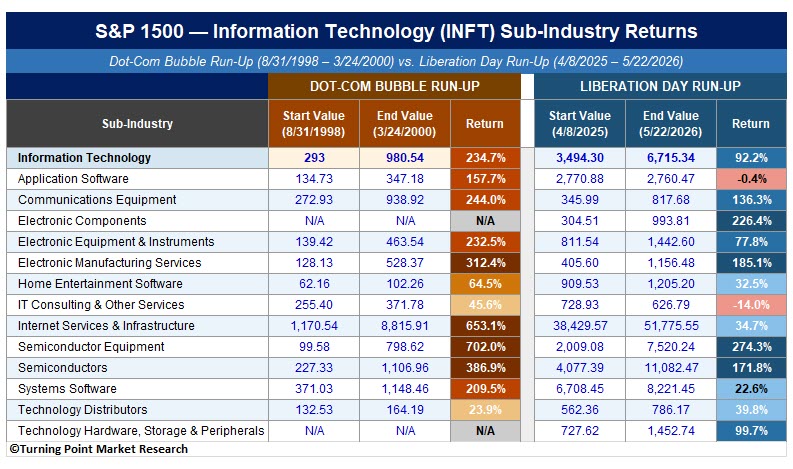Select the 'Information Technology' row label
793x469 pixels.
coord(84,158)
